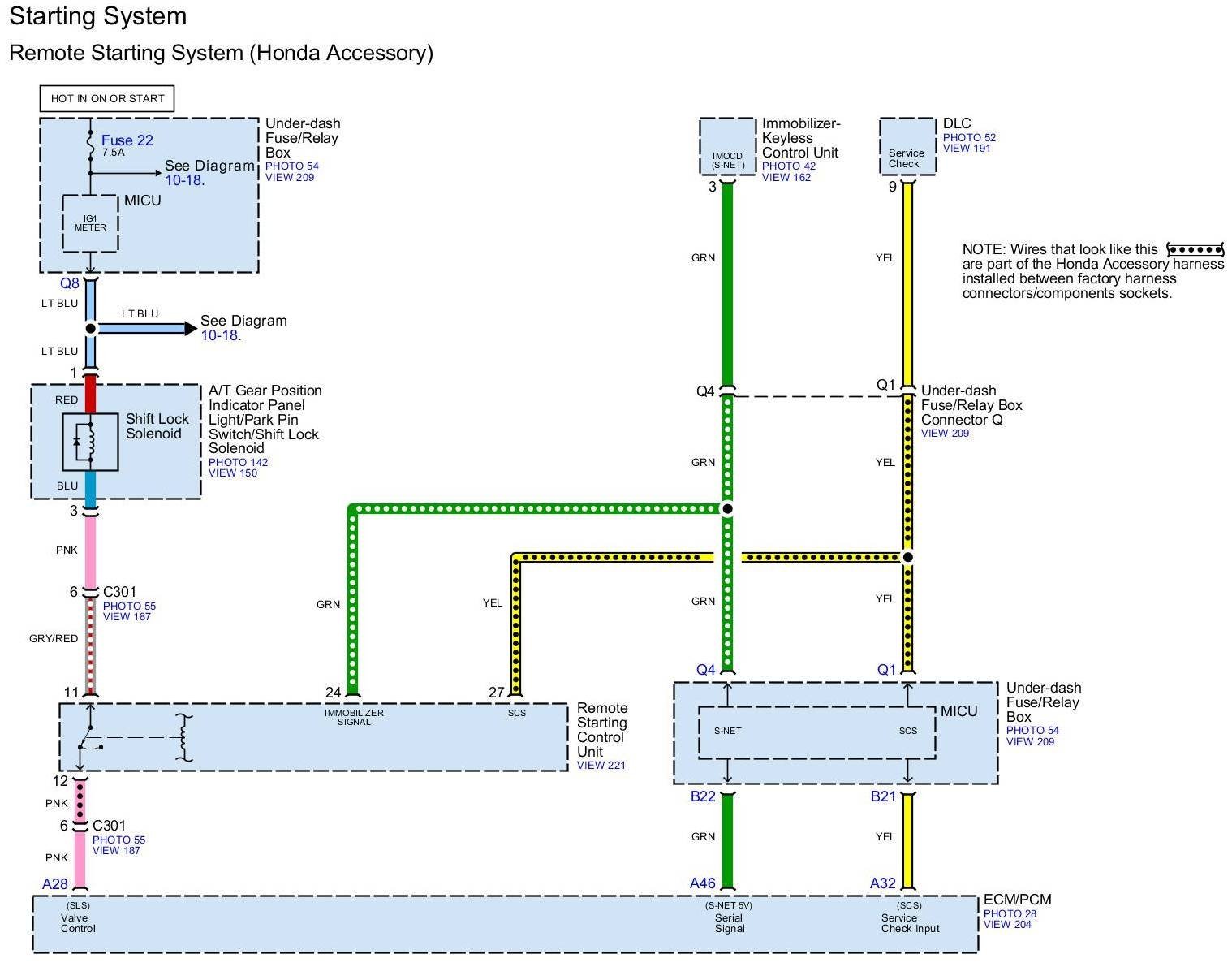This screenshot has width=1232, height=967.
Task: Open the PHOTO 28 link for ECM/PCM
Action: 1010,913
